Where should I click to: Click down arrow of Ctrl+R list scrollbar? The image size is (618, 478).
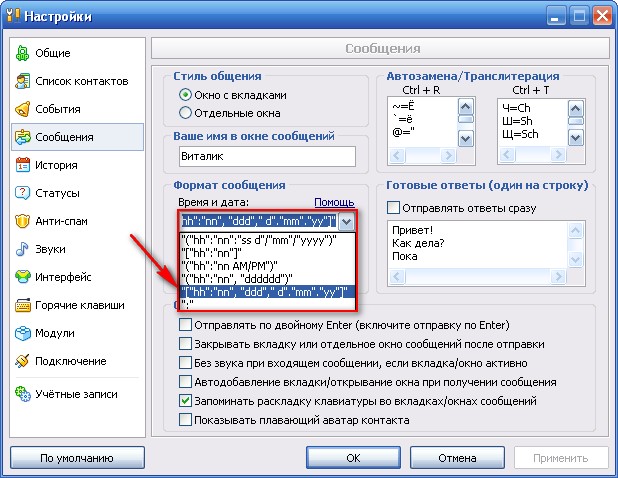(x=465, y=139)
